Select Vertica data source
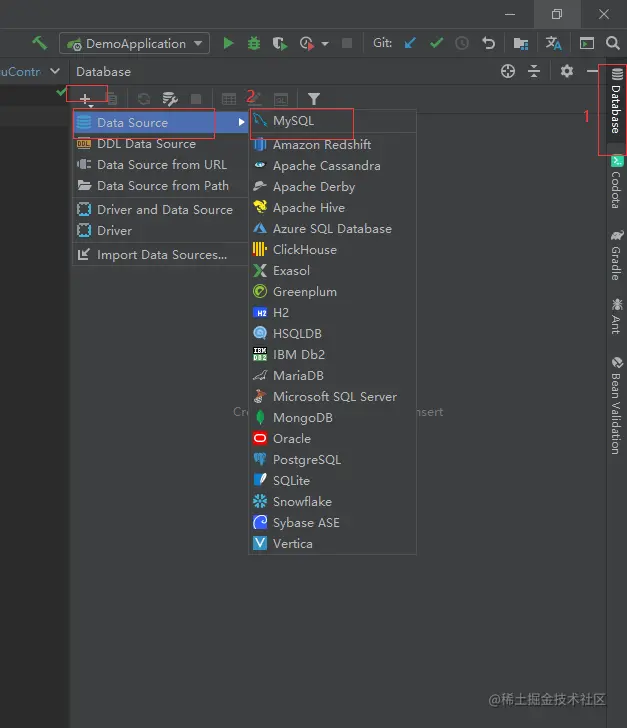Image resolution: width=627 pixels, height=728 pixels. (333, 543)
